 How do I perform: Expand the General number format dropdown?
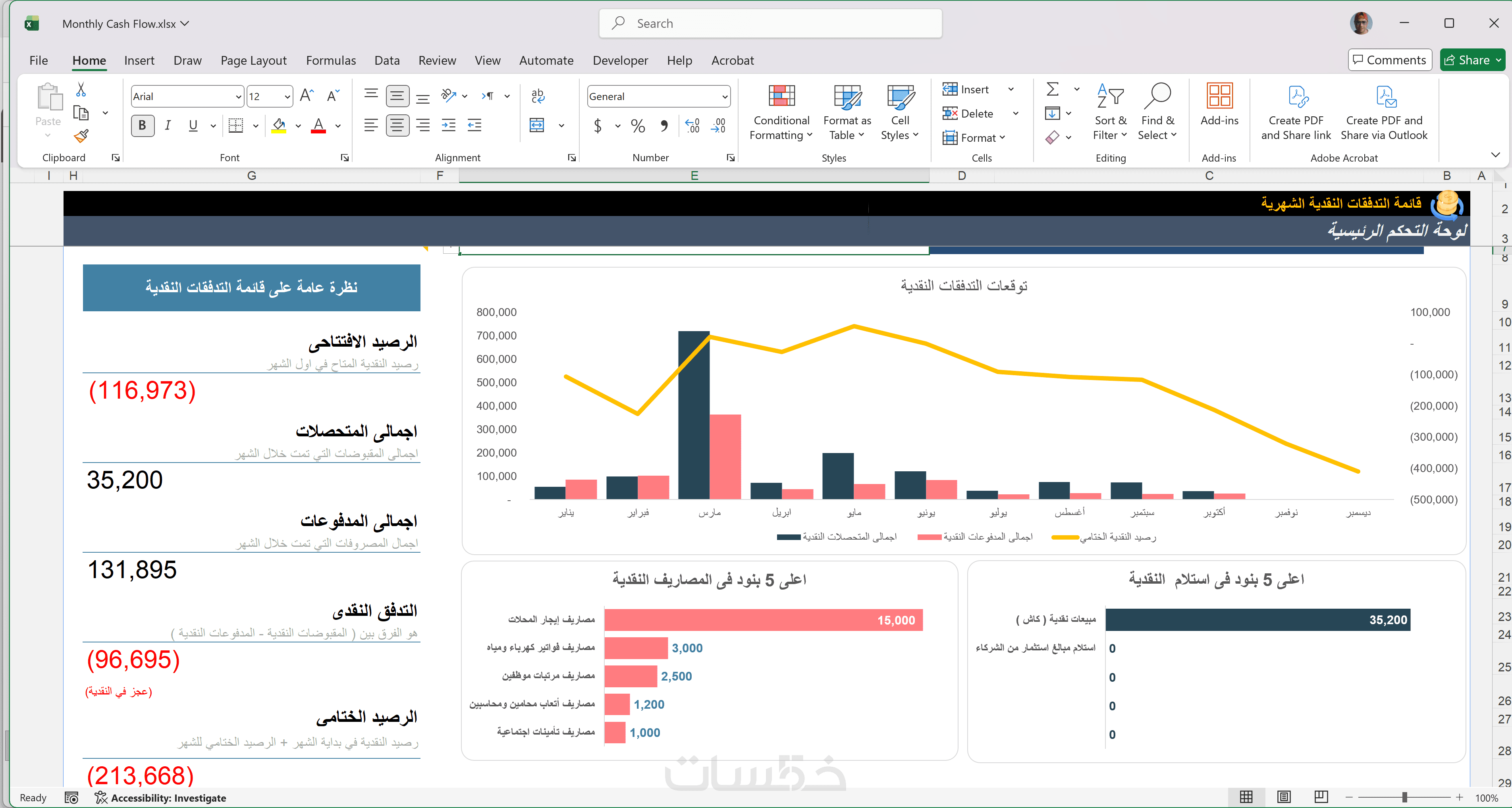click(724, 96)
